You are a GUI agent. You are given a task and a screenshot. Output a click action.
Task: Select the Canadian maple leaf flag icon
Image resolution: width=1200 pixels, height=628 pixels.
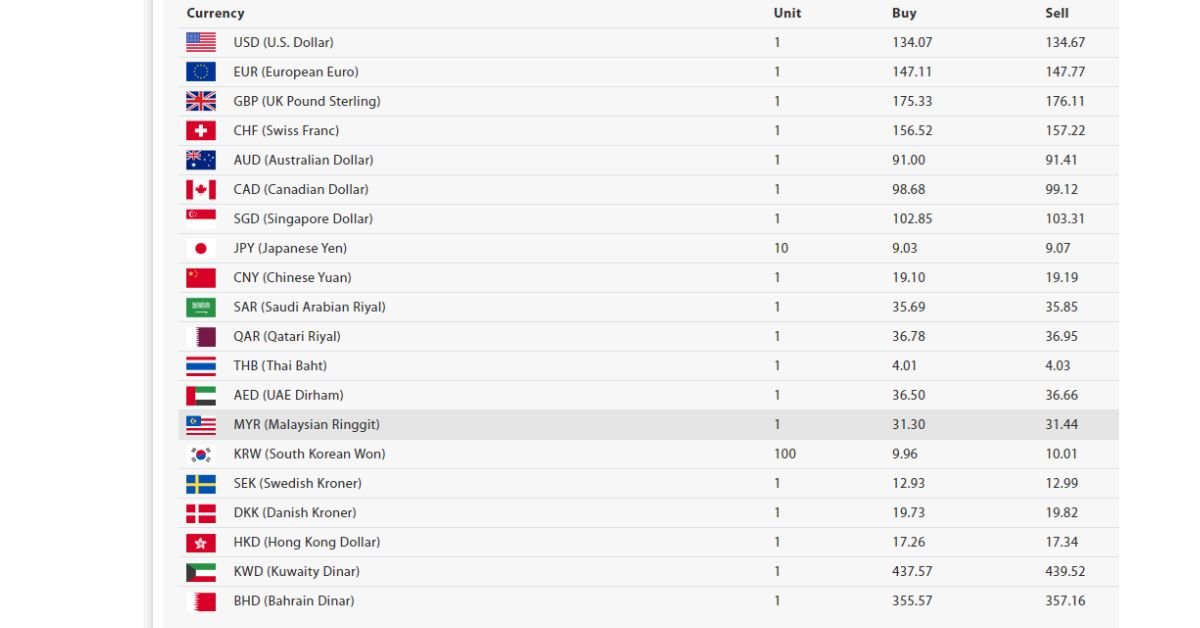(200, 189)
